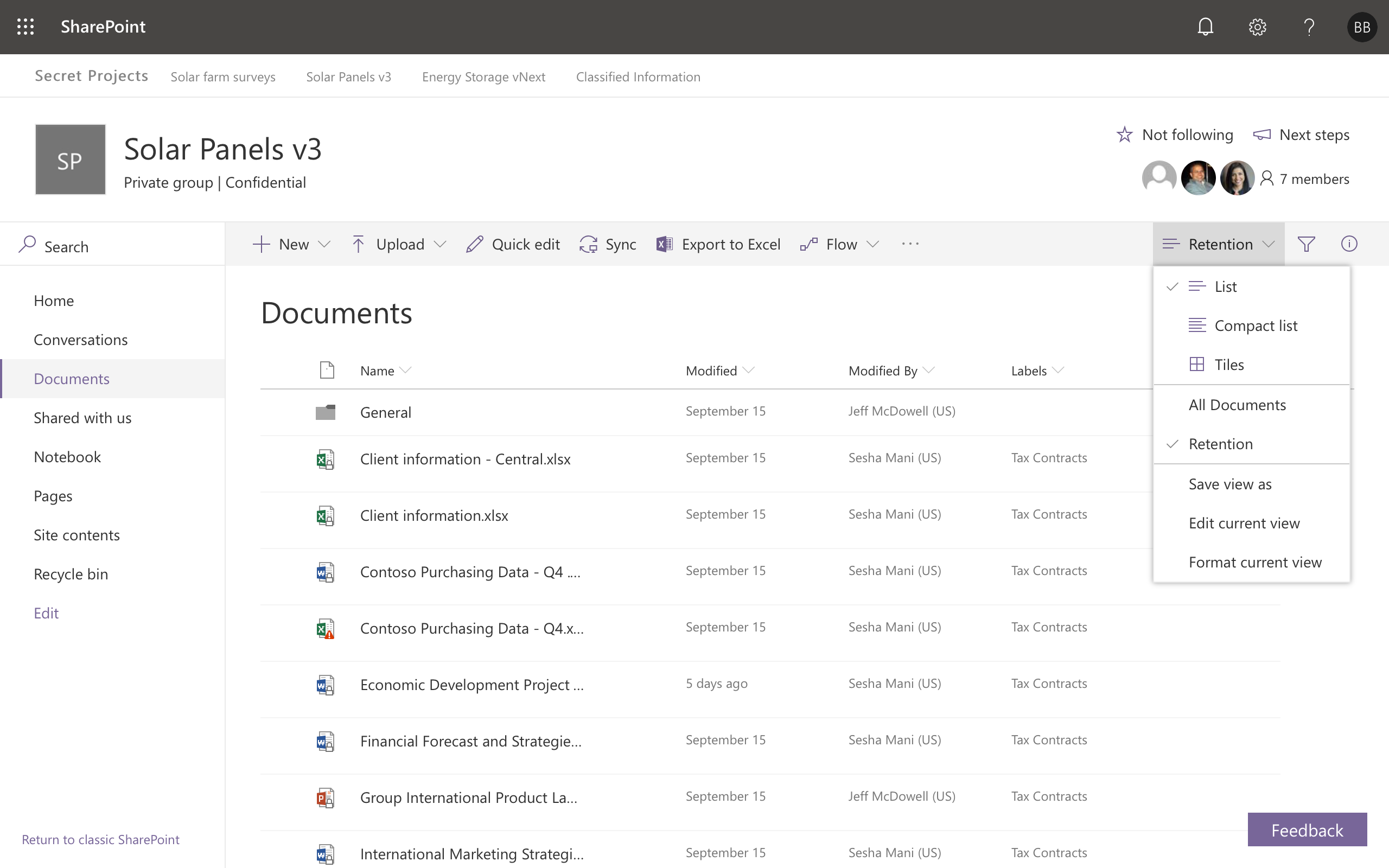Open the library information icon
The height and width of the screenshot is (868, 1389).
point(1349,244)
